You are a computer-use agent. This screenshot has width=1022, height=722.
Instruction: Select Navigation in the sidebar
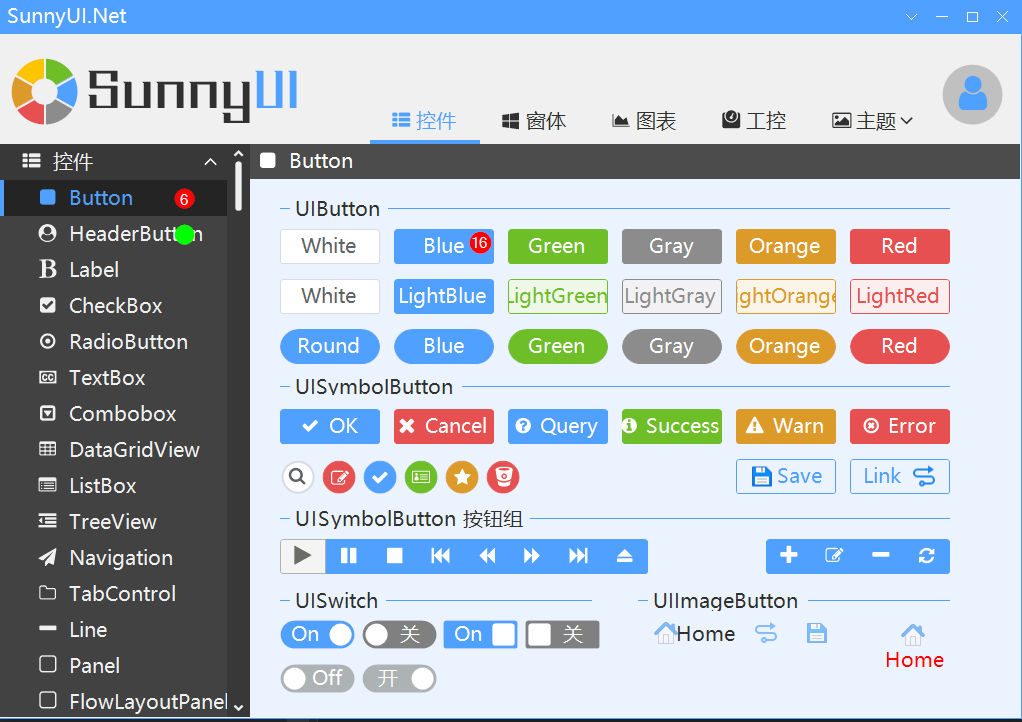[x=114, y=557]
